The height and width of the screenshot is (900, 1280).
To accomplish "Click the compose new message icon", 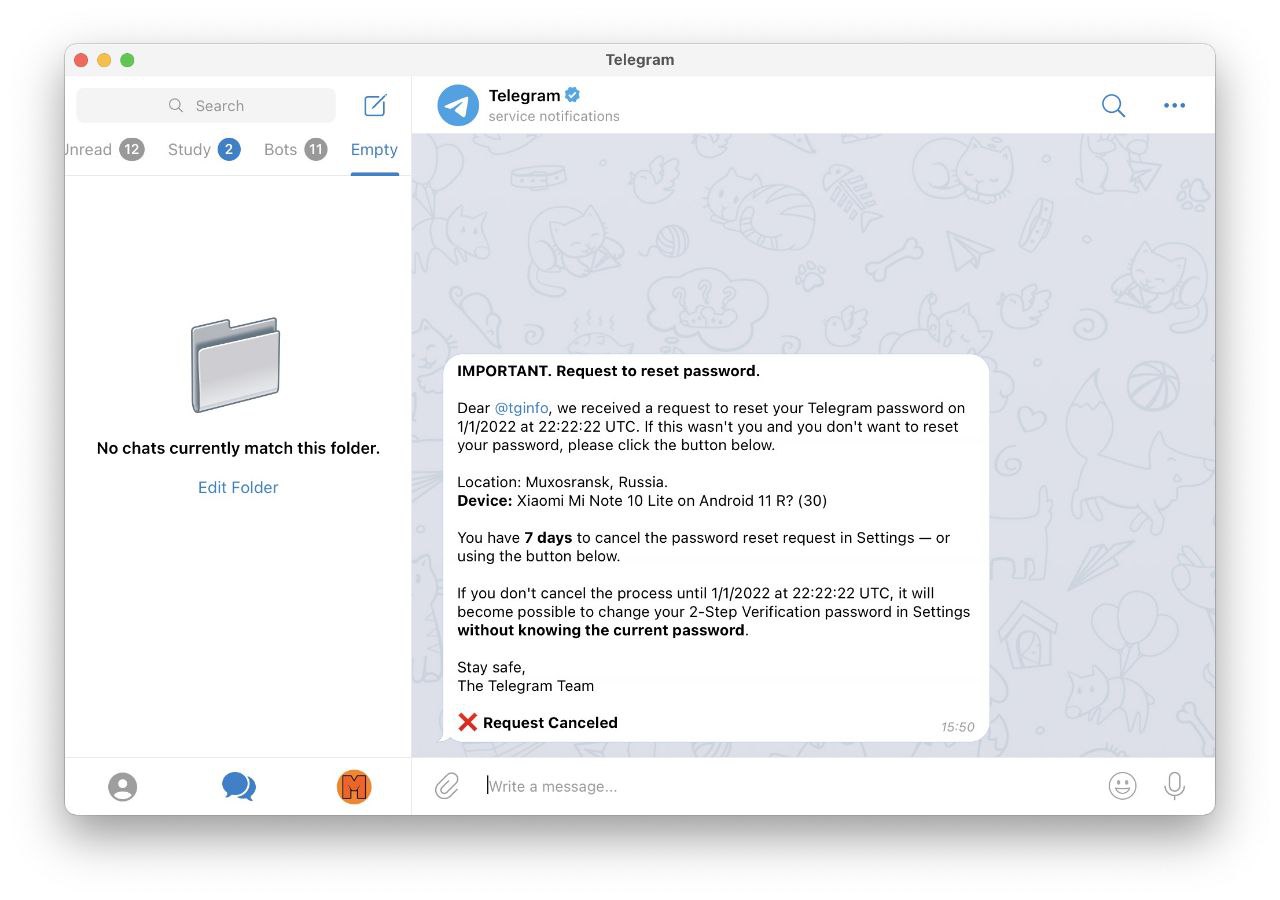I will (x=375, y=105).
